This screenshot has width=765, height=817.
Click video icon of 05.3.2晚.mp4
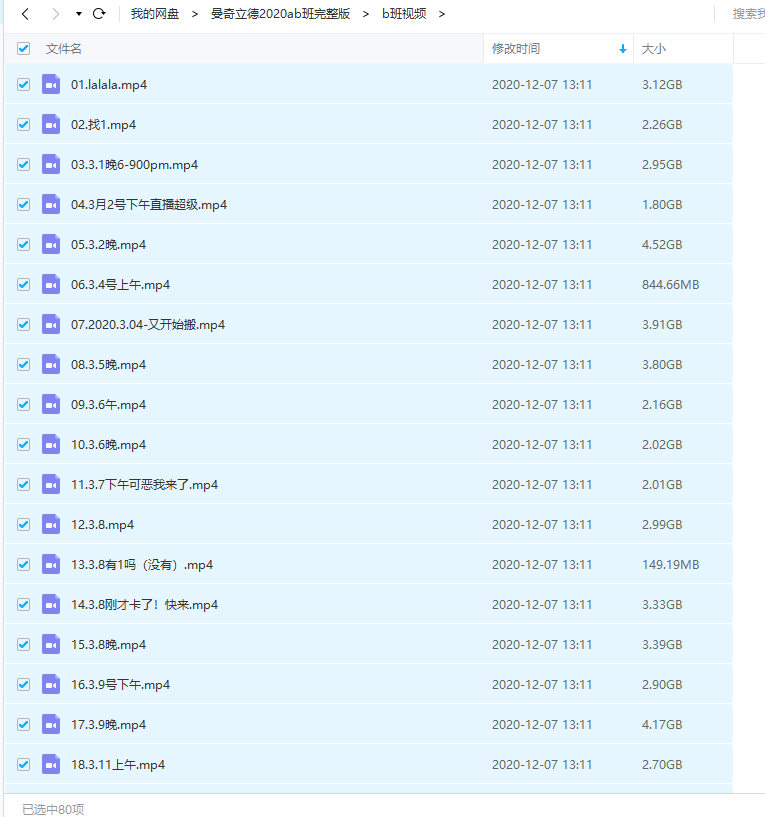pos(51,244)
